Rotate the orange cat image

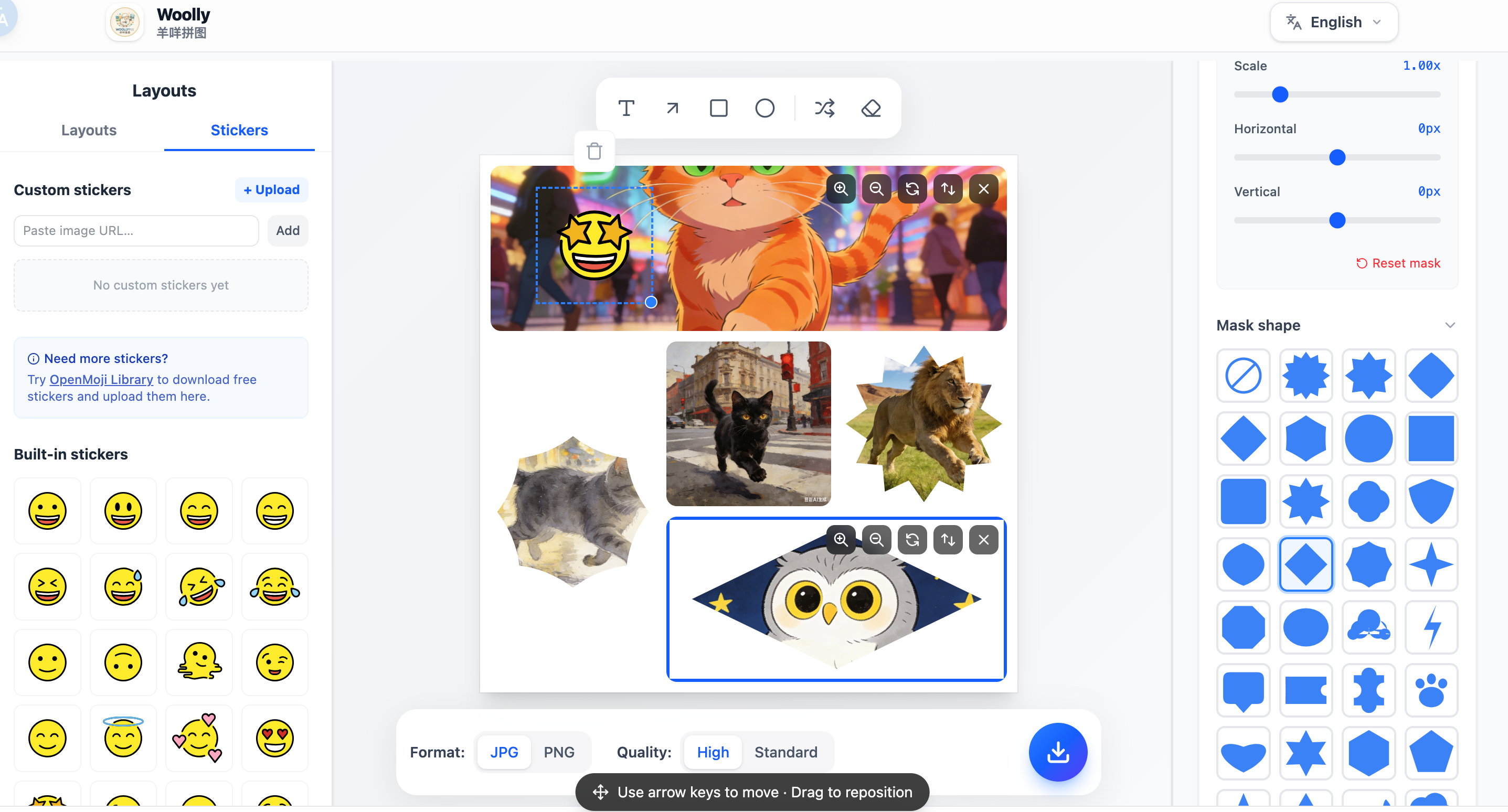point(912,188)
